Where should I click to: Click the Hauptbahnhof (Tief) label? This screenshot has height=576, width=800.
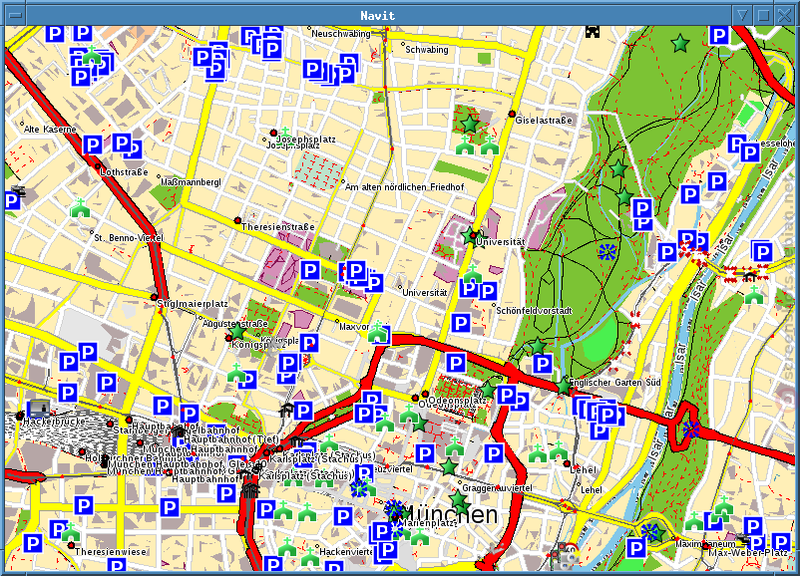pyautogui.click(x=231, y=439)
